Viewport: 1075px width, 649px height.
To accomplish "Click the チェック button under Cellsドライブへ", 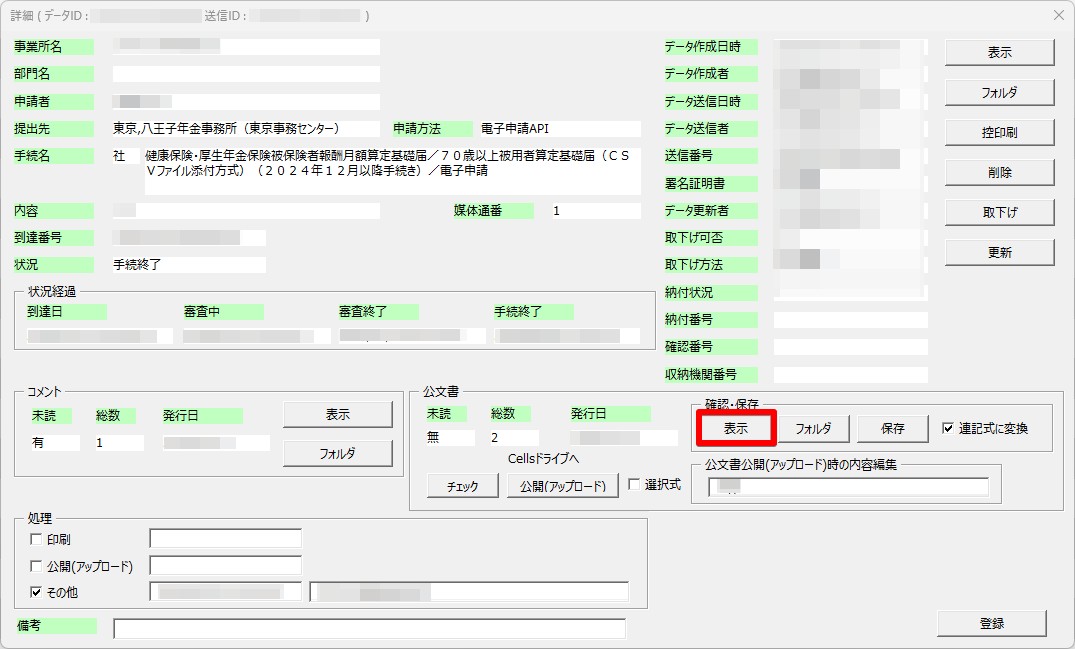I will click(x=462, y=485).
